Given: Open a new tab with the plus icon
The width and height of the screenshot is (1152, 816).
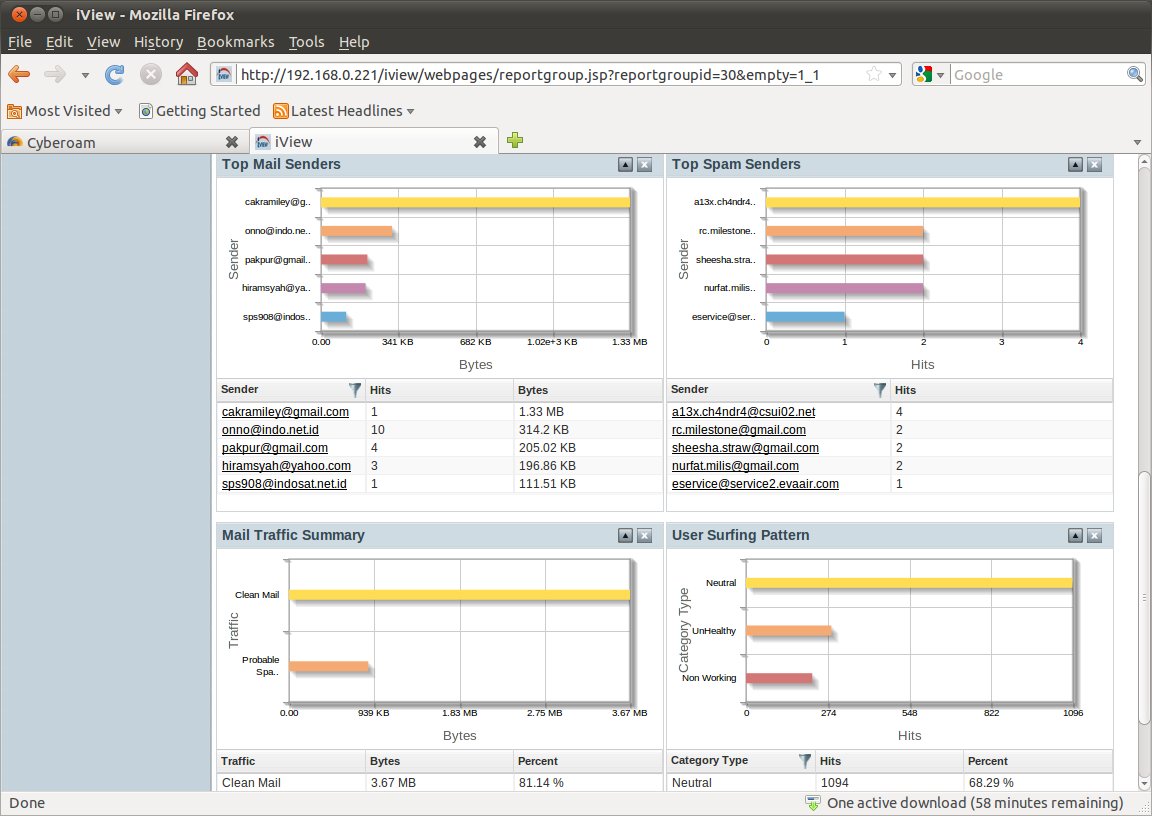Looking at the screenshot, I should tap(514, 141).
